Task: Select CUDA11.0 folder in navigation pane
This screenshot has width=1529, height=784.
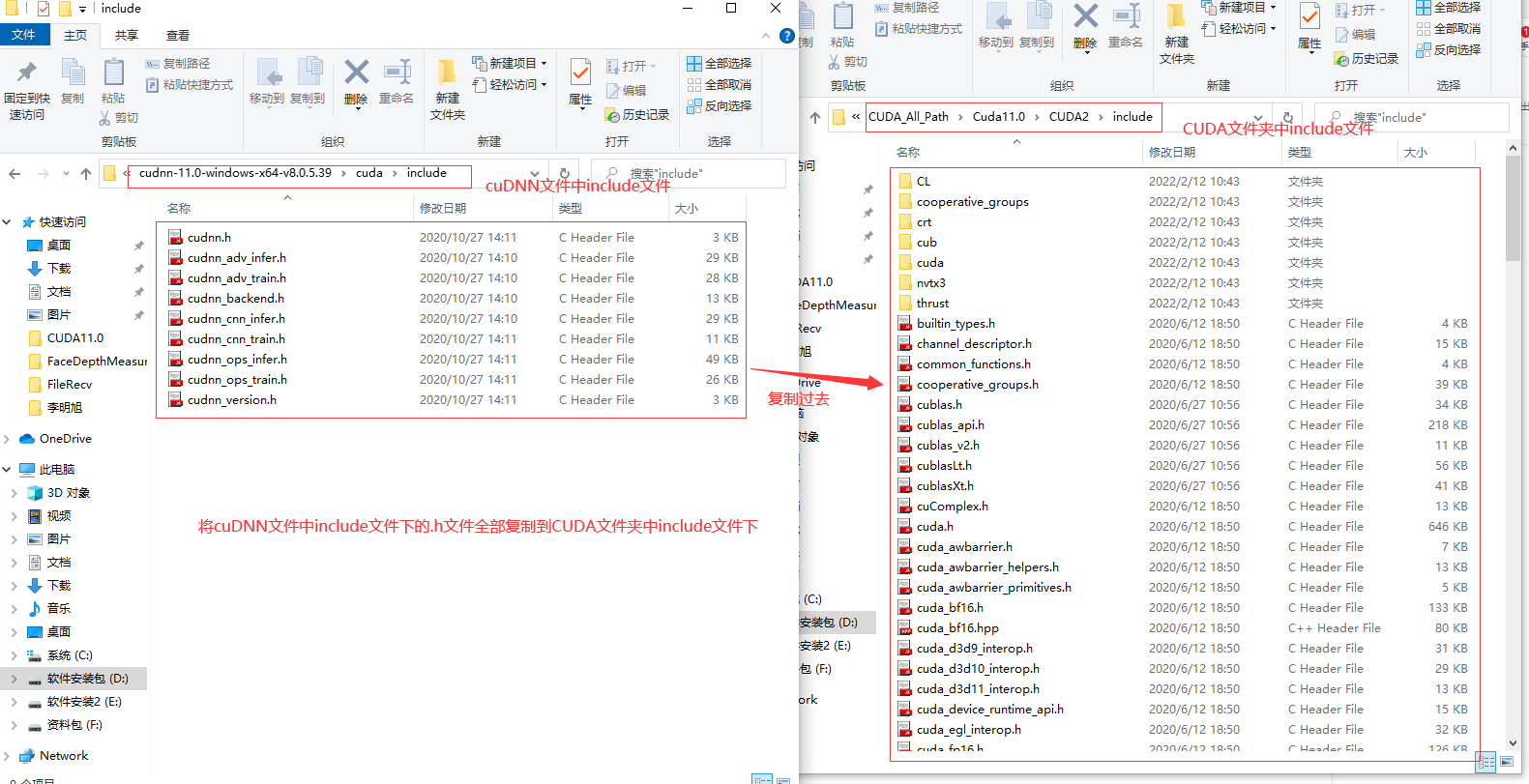Action: click(x=74, y=338)
